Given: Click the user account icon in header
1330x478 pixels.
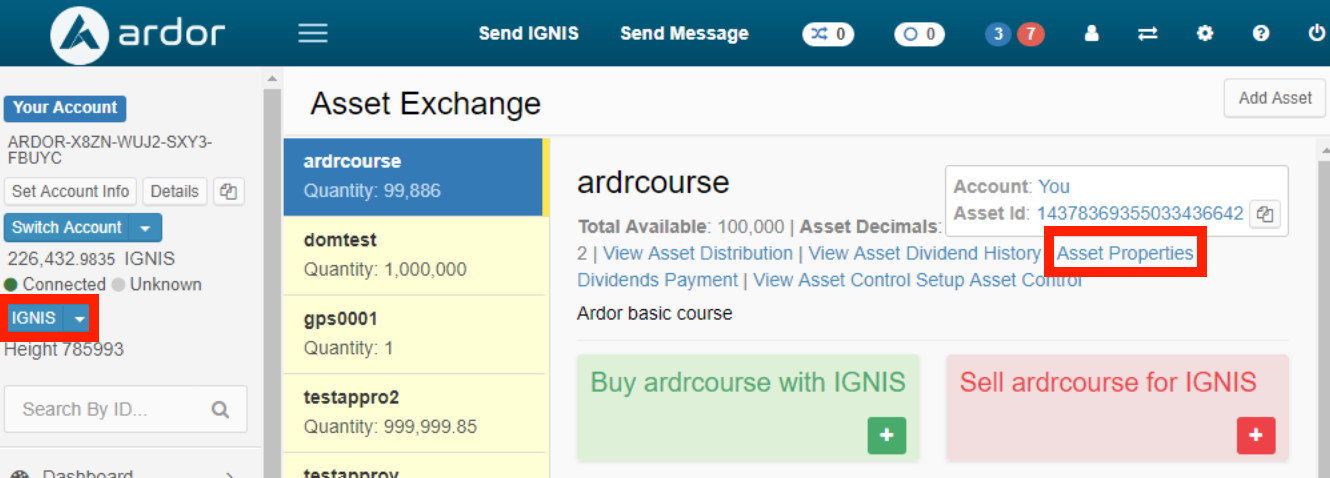Looking at the screenshot, I should (x=1092, y=34).
